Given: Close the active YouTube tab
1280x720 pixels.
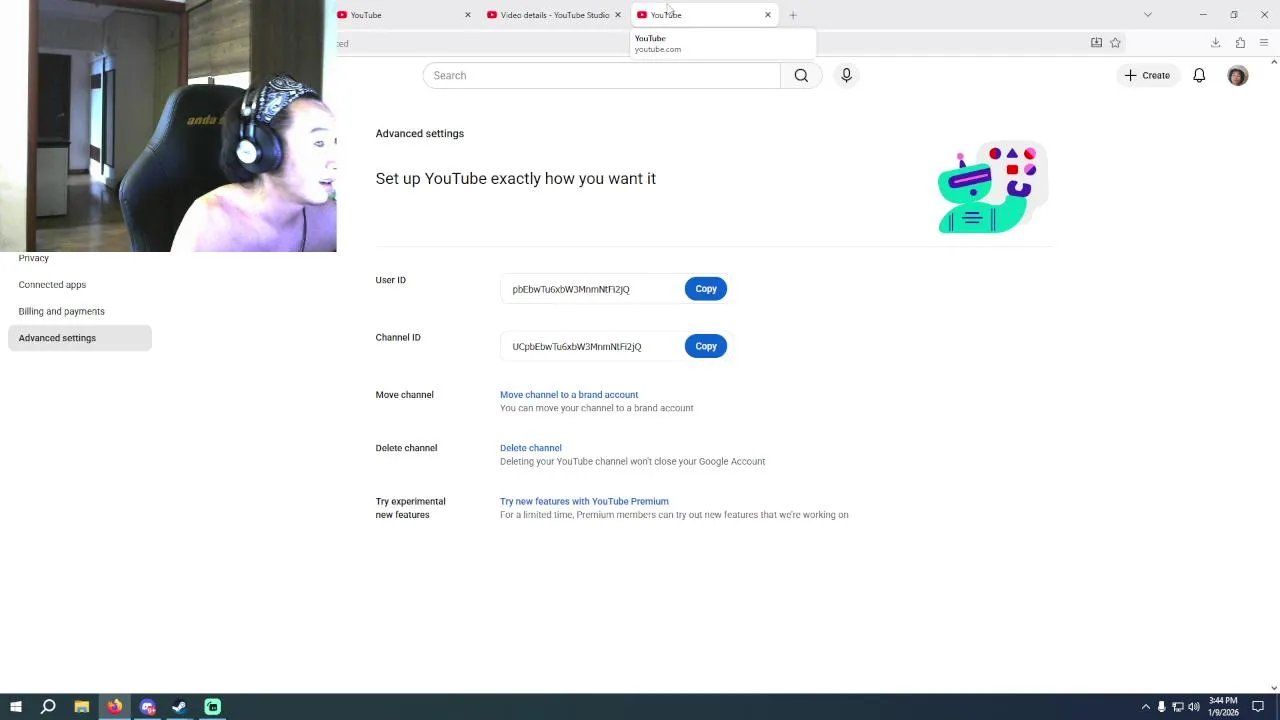Looking at the screenshot, I should point(767,15).
